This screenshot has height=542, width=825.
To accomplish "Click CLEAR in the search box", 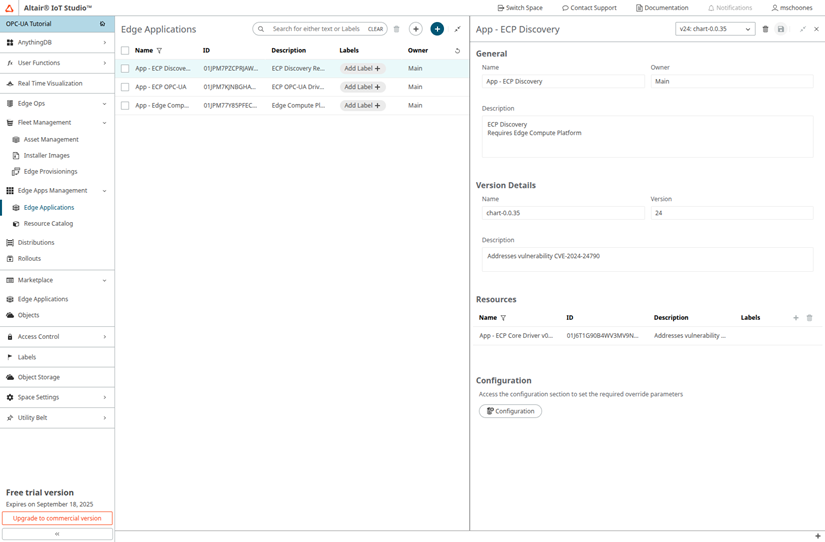I will click(375, 29).
